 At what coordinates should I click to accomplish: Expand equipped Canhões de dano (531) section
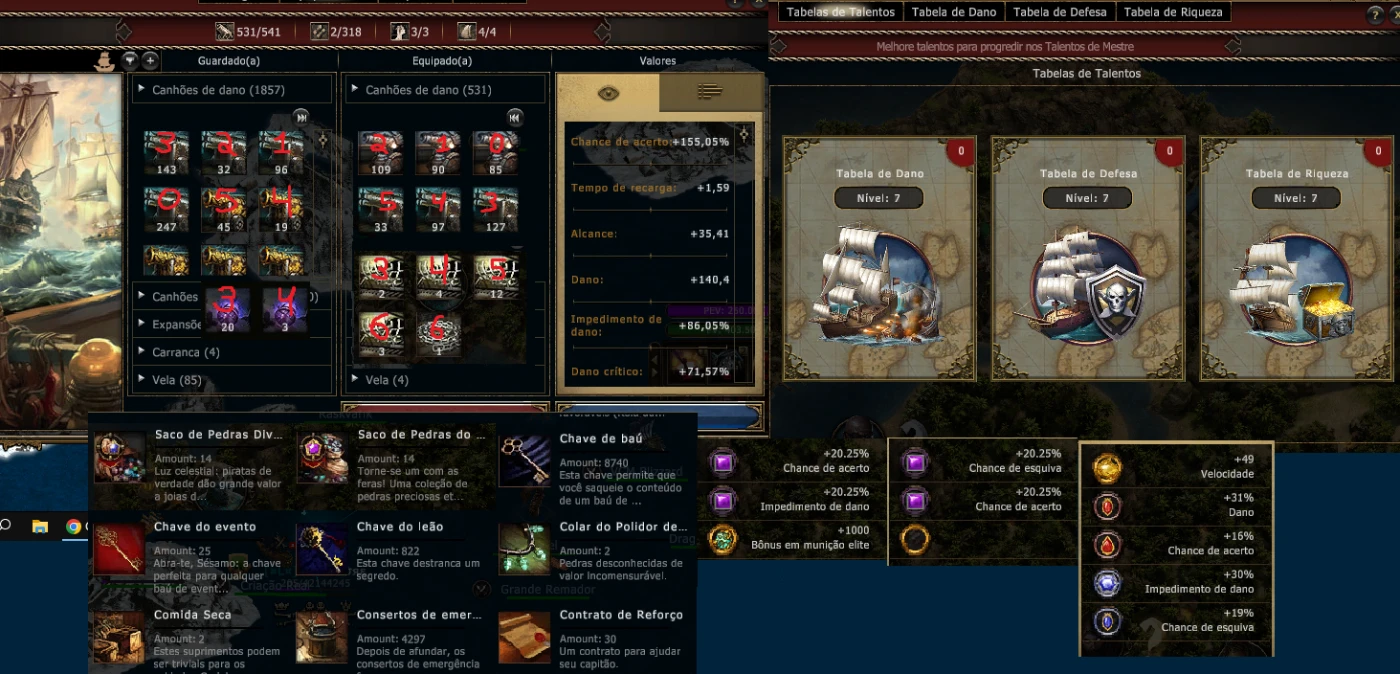pos(445,89)
